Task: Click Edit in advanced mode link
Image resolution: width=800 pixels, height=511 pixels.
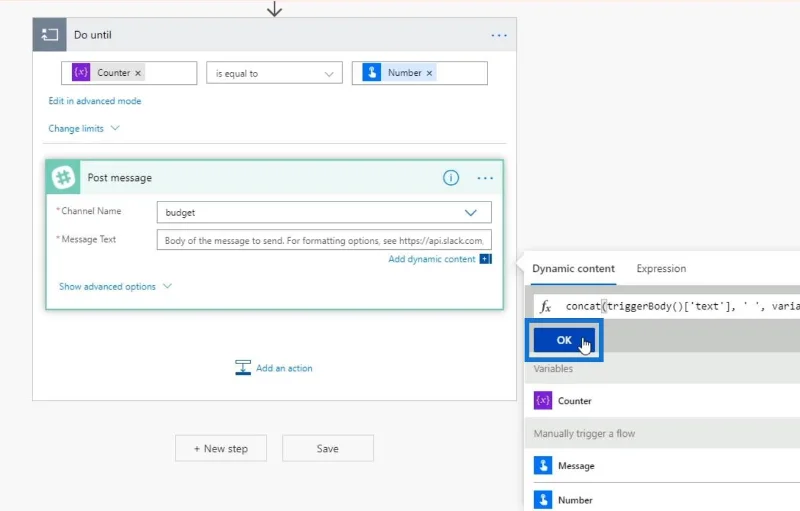Action: 94,101
